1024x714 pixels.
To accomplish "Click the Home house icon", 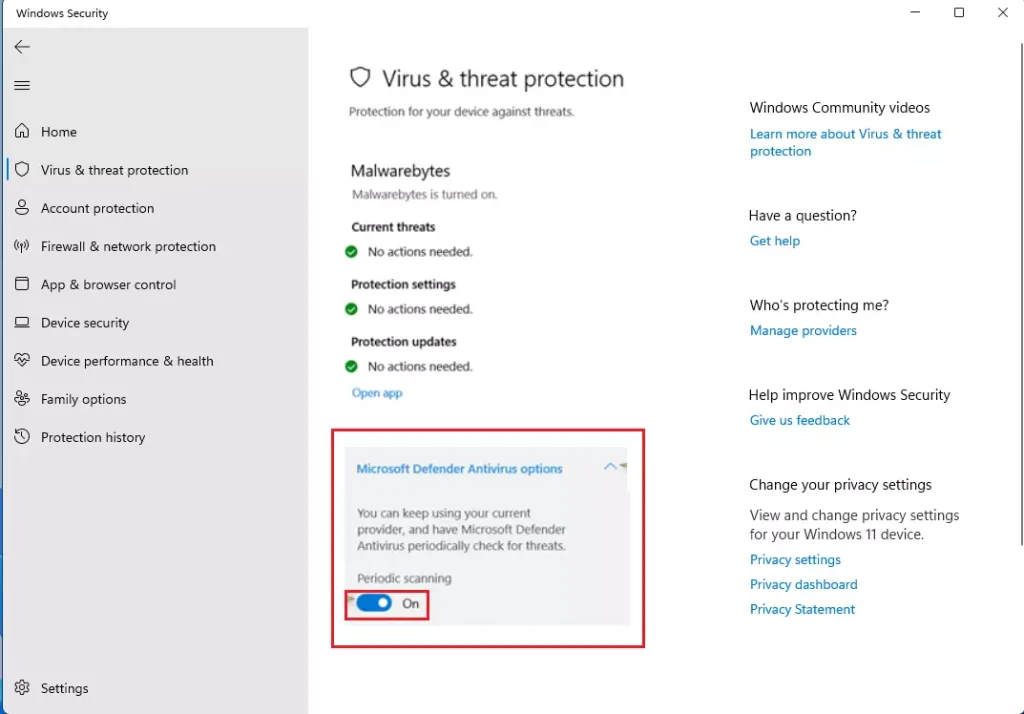I will 22,131.
